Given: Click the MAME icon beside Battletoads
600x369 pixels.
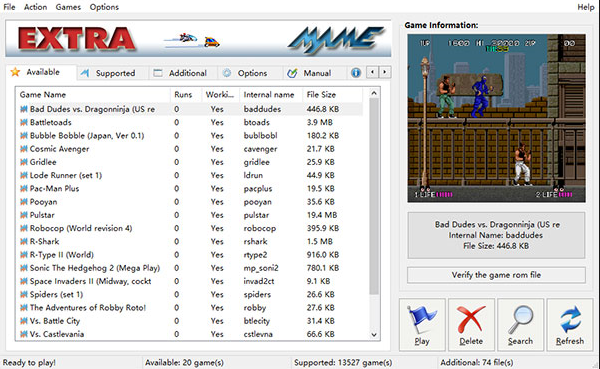Looking at the screenshot, I should [24, 122].
